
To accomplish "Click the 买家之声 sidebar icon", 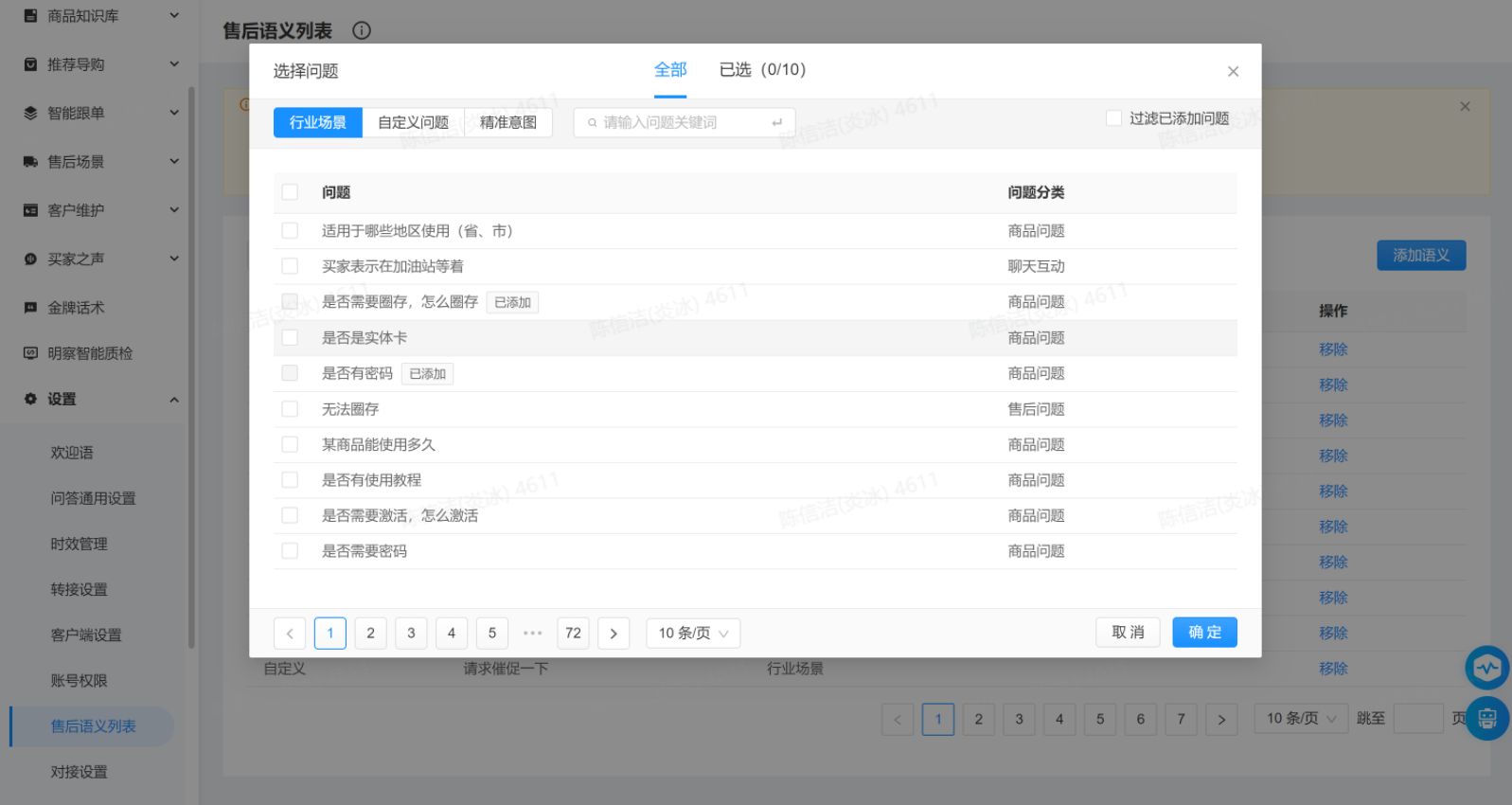I will 30,259.
